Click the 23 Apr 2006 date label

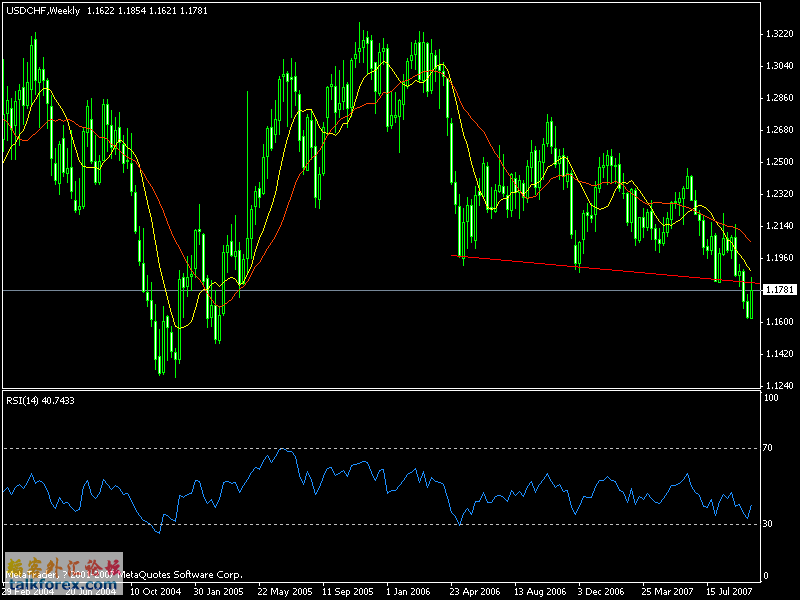point(474,591)
